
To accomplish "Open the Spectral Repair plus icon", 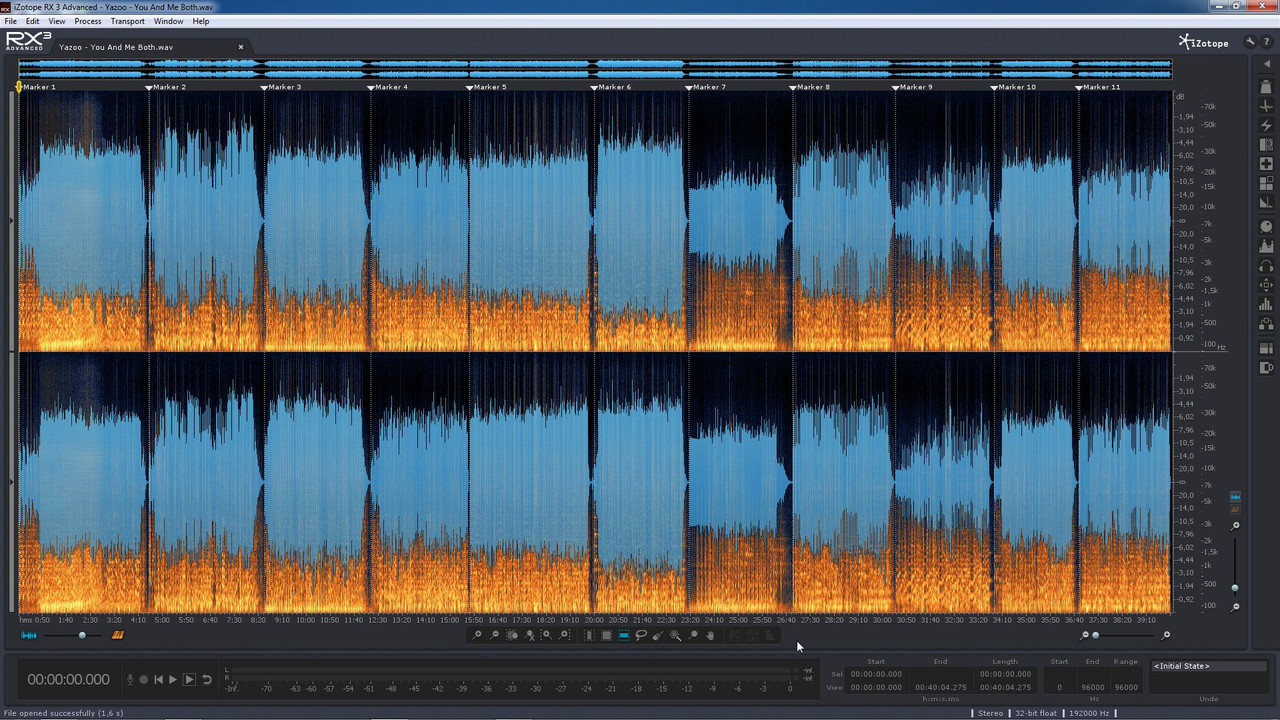I will coord(1266,164).
